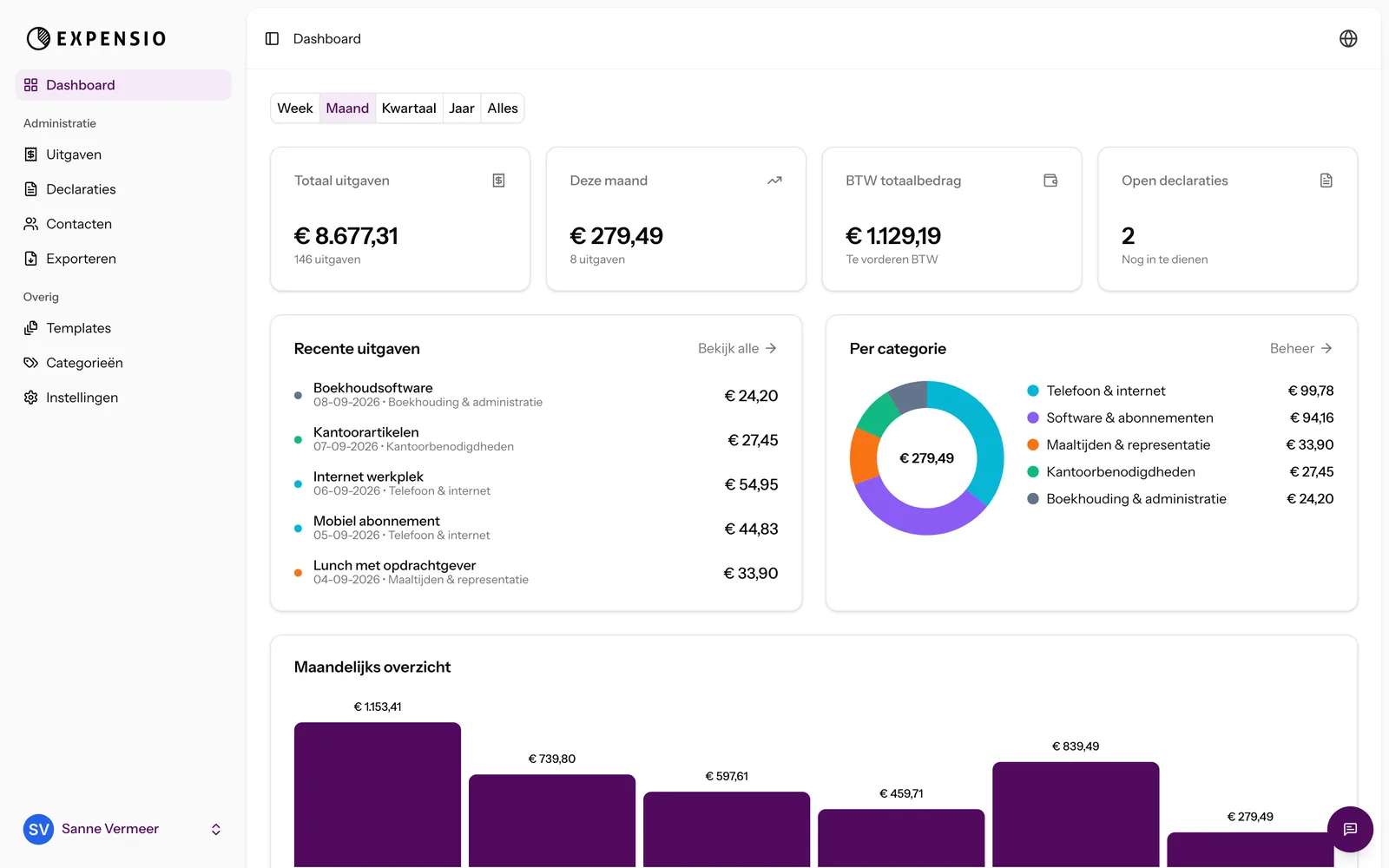Click the Templates copy icon
Screen dimensions: 1389x868
pyautogui.click(x=31, y=328)
